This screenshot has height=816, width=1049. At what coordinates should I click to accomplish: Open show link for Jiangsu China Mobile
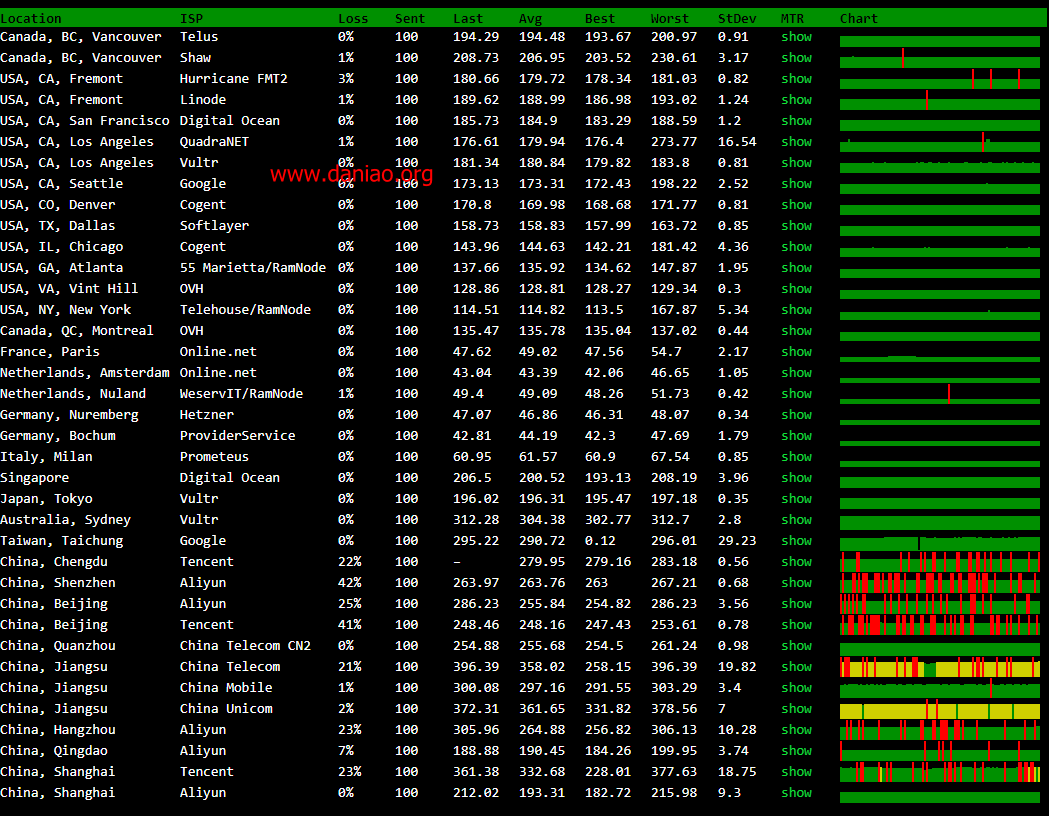pyautogui.click(x=796, y=688)
